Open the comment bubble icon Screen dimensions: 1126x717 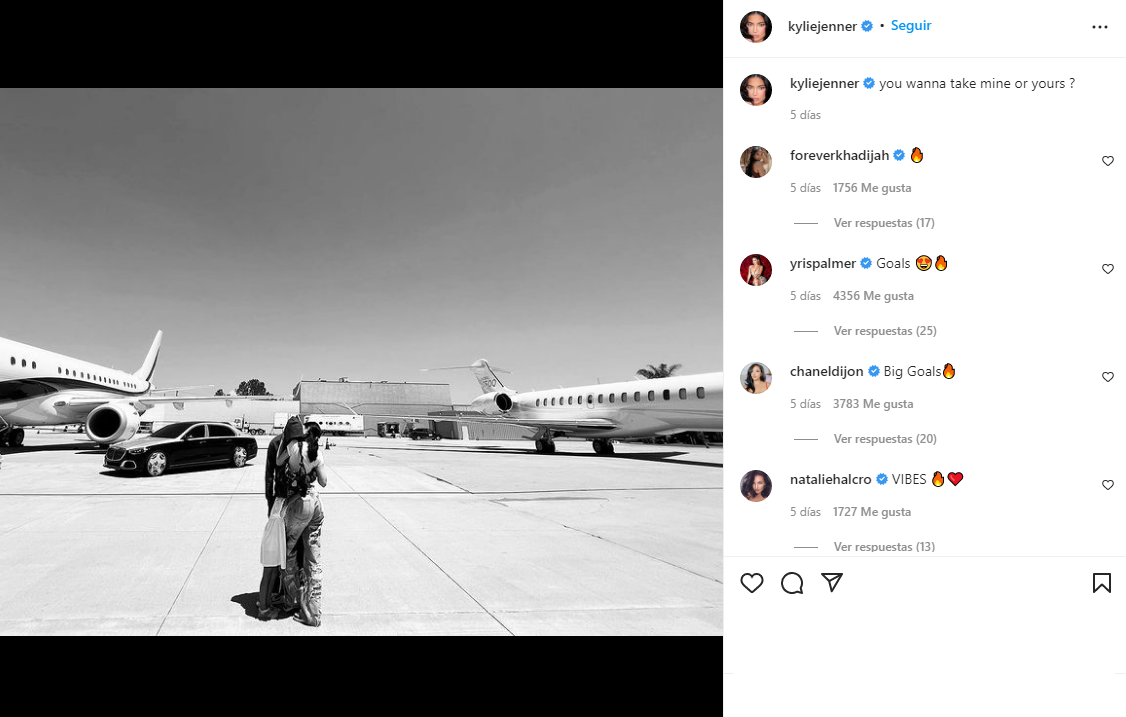792,583
